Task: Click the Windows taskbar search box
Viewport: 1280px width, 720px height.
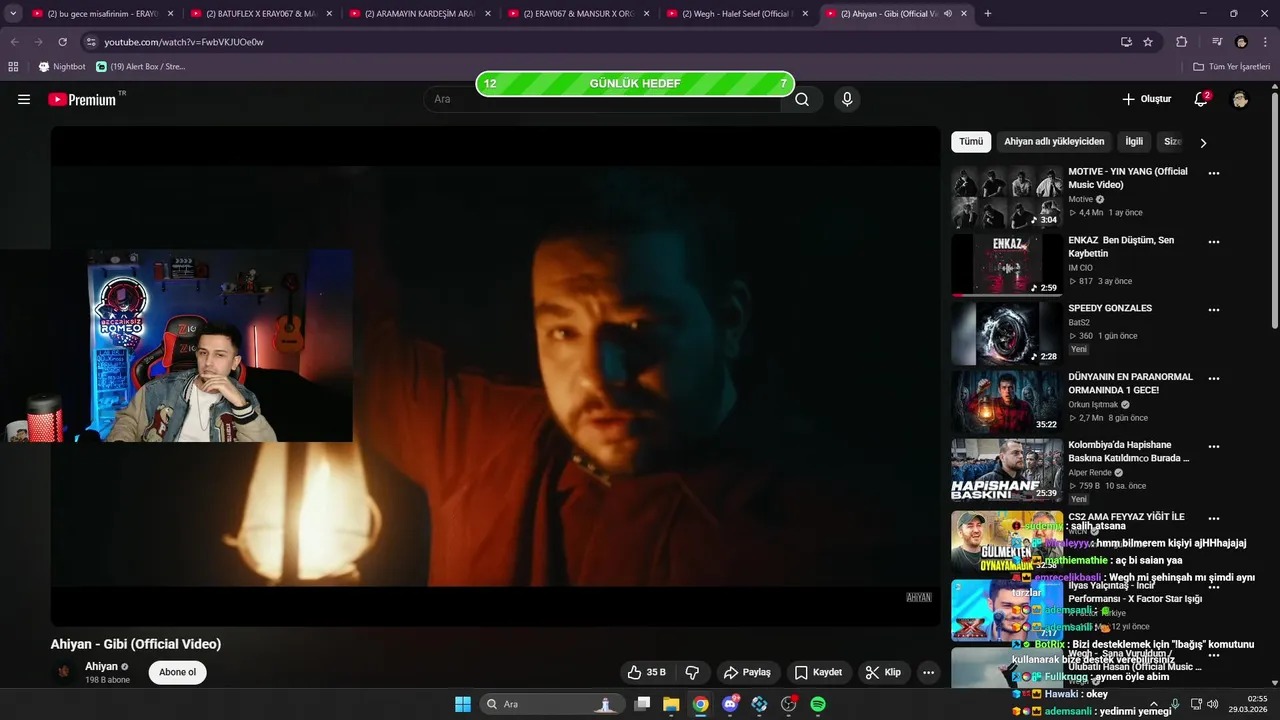Action: coord(550,704)
